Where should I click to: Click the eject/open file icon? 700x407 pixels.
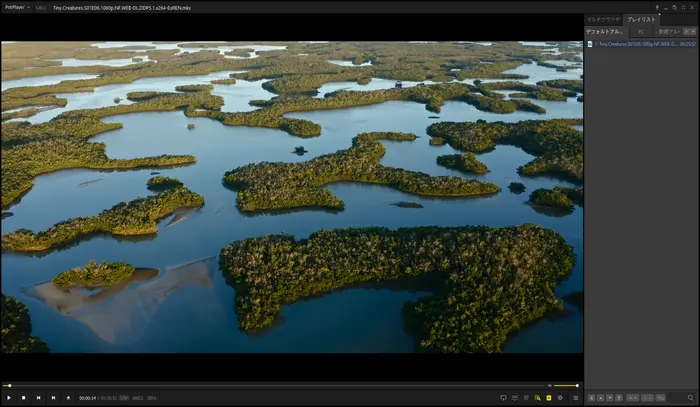pos(68,397)
